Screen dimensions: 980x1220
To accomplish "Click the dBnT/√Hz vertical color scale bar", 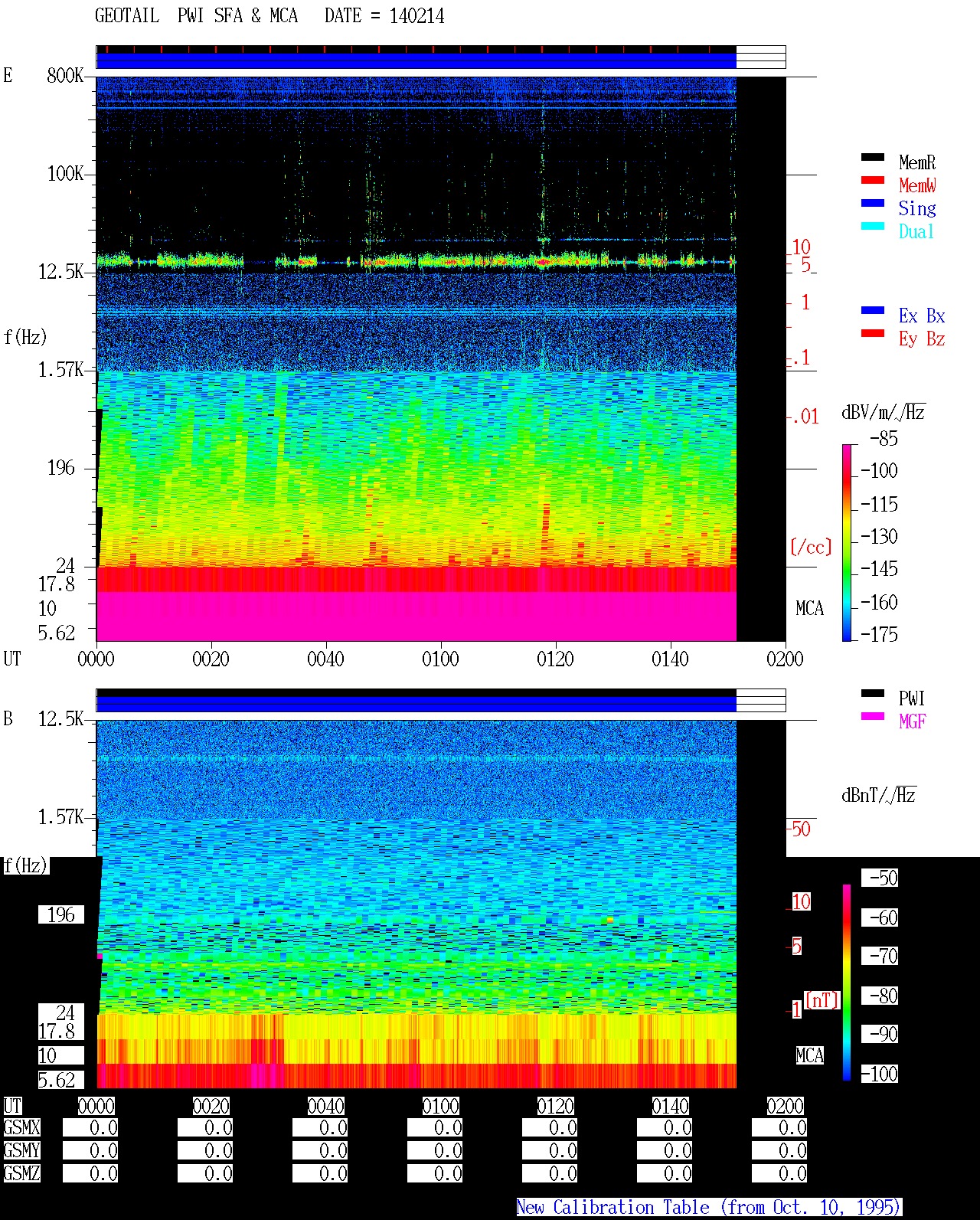I will pos(847,983).
